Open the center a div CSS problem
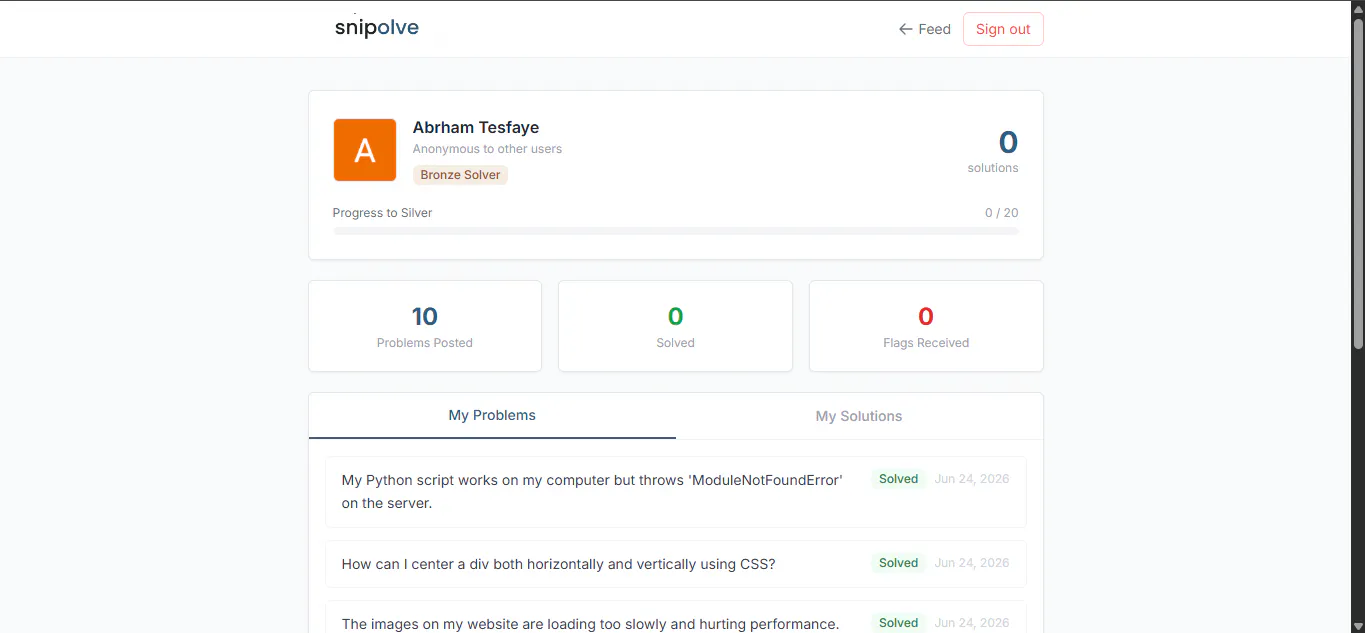Image resolution: width=1365 pixels, height=633 pixels. (676, 564)
